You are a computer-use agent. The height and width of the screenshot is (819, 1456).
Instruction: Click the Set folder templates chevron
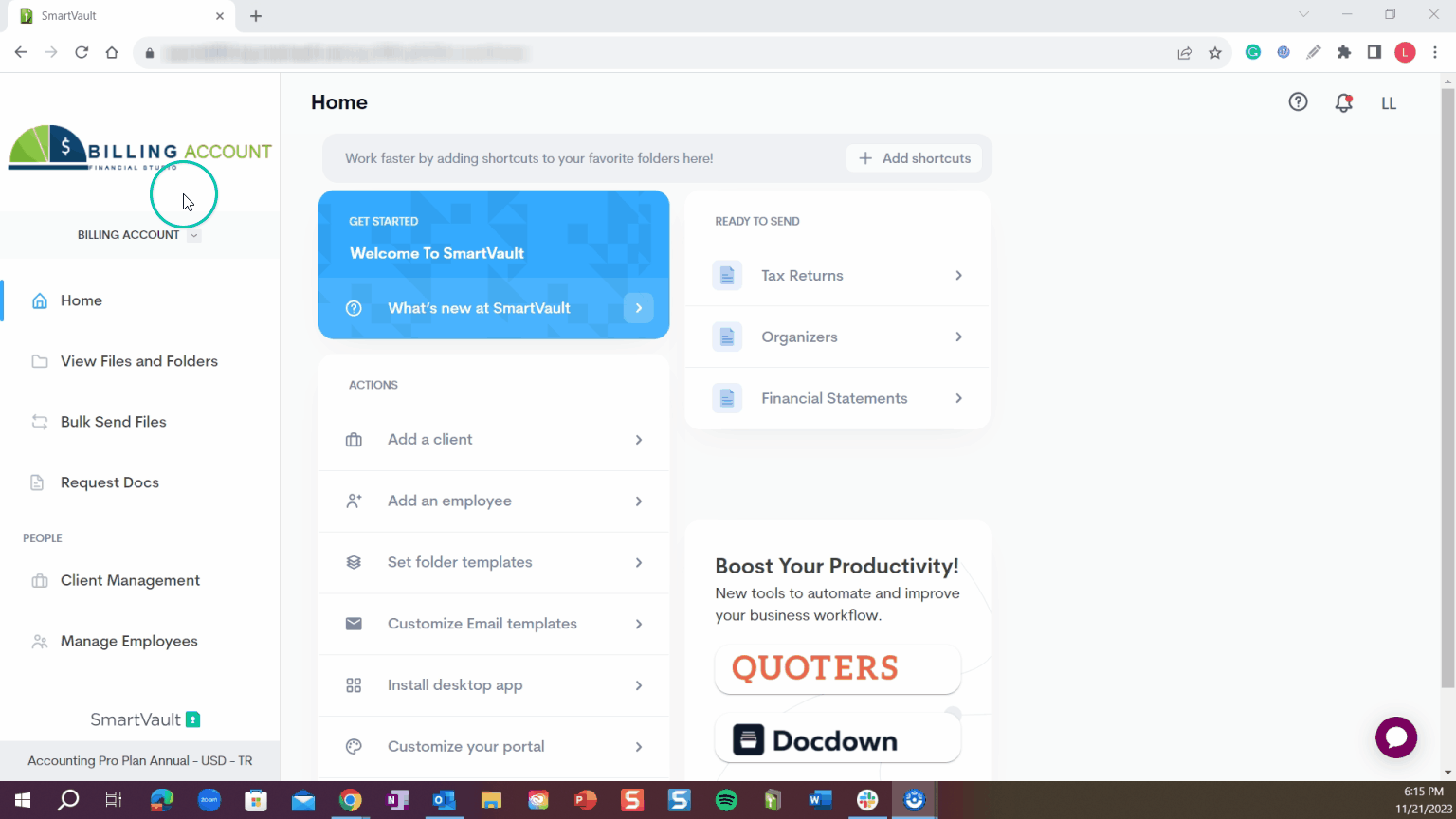[639, 562]
